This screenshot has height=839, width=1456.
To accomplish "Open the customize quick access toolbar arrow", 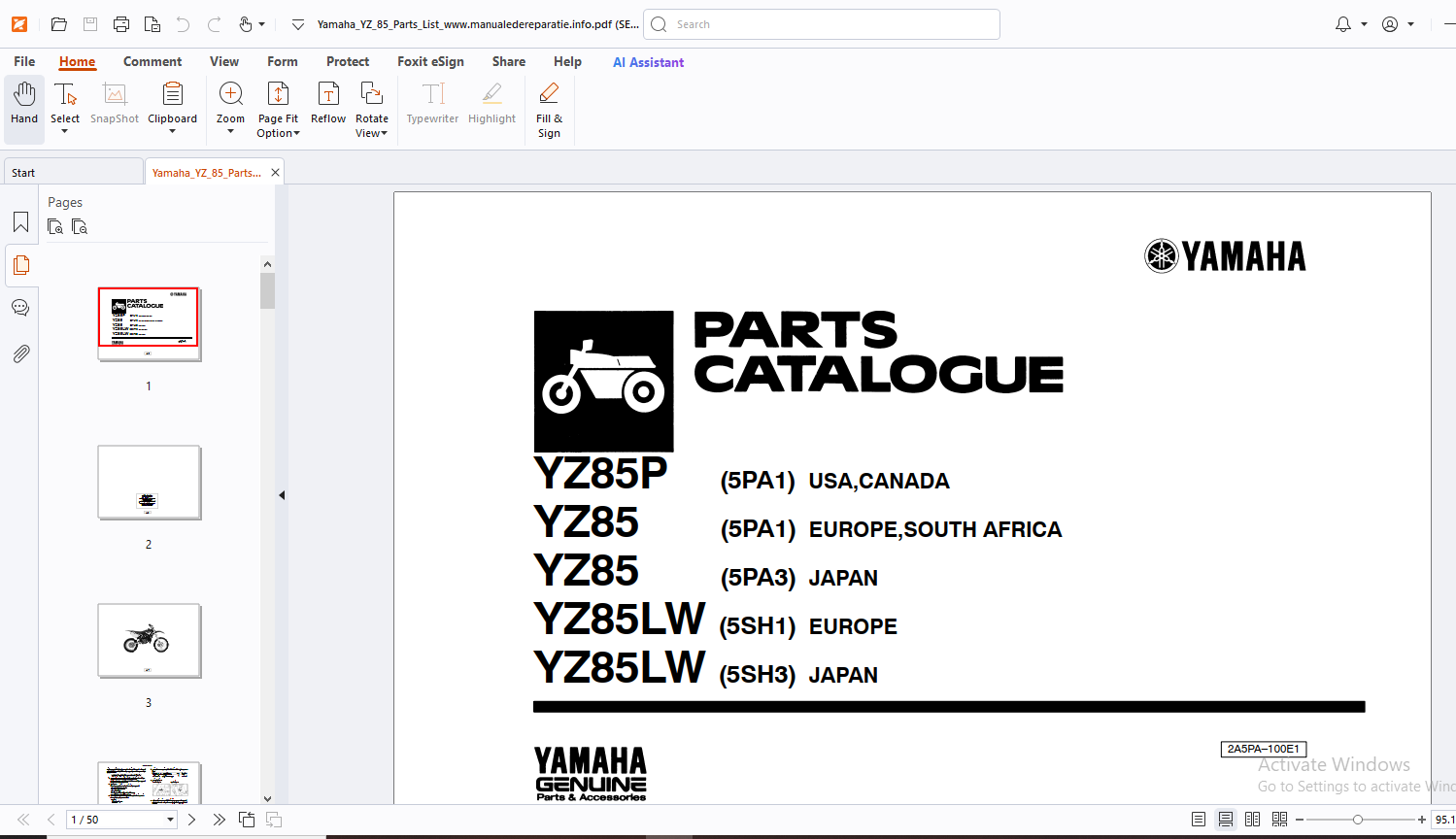I will click(298, 24).
